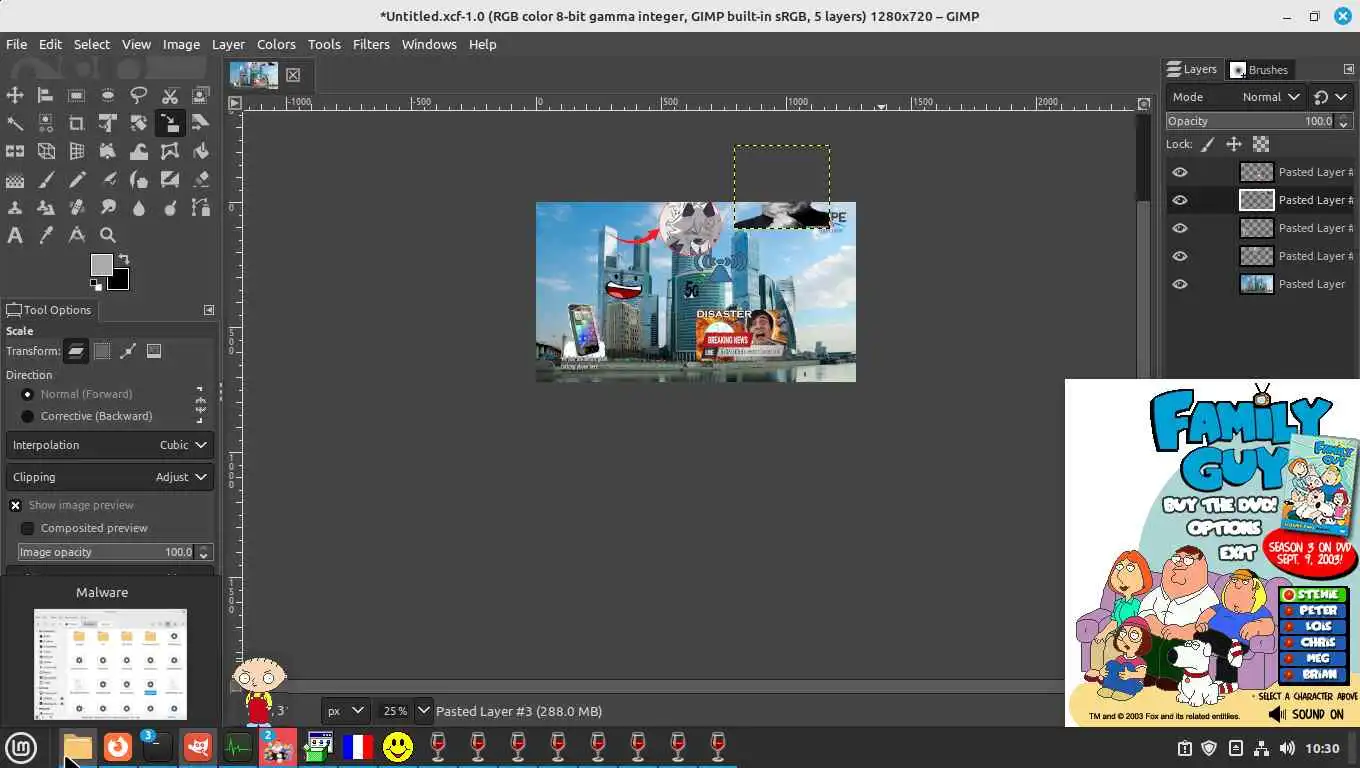
Task: Set Transform target to layer
Action: coord(76,351)
